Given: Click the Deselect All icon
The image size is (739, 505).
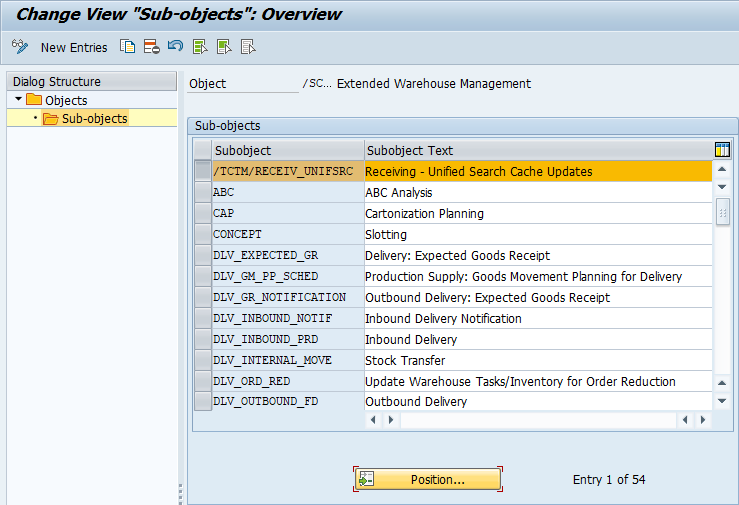Looking at the screenshot, I should (x=248, y=47).
